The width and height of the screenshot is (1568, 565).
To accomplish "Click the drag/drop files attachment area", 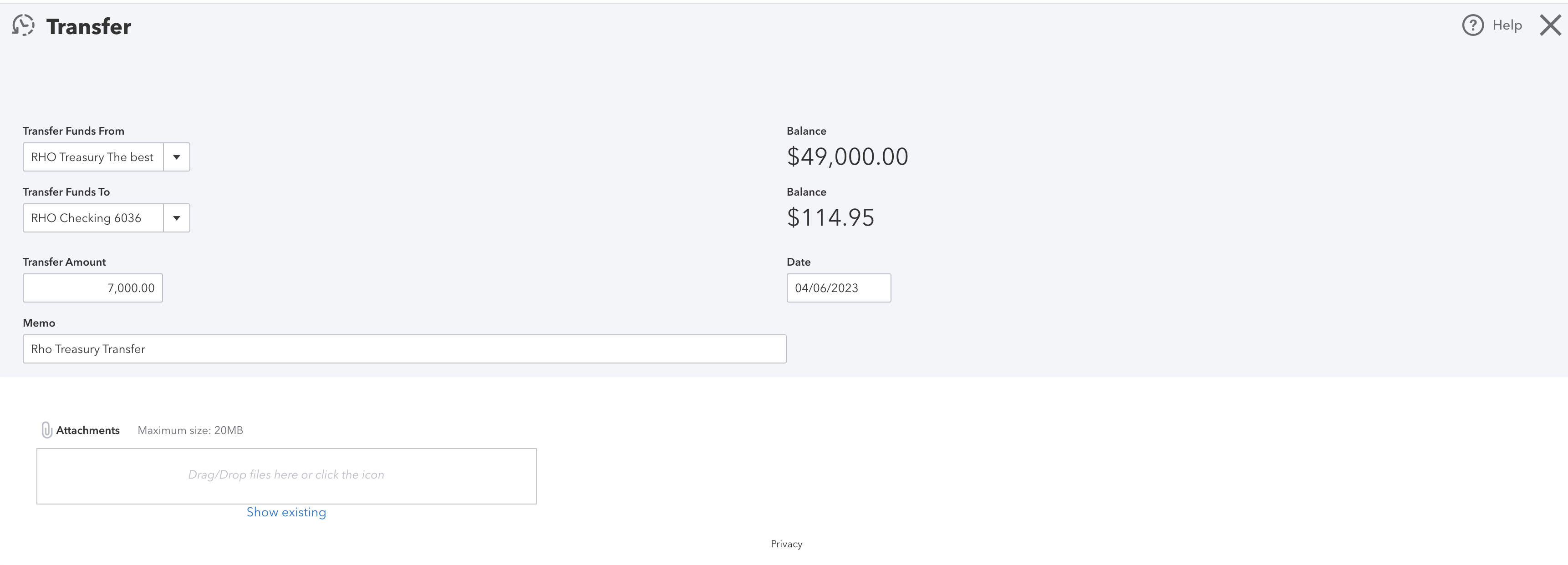I will 286,476.
